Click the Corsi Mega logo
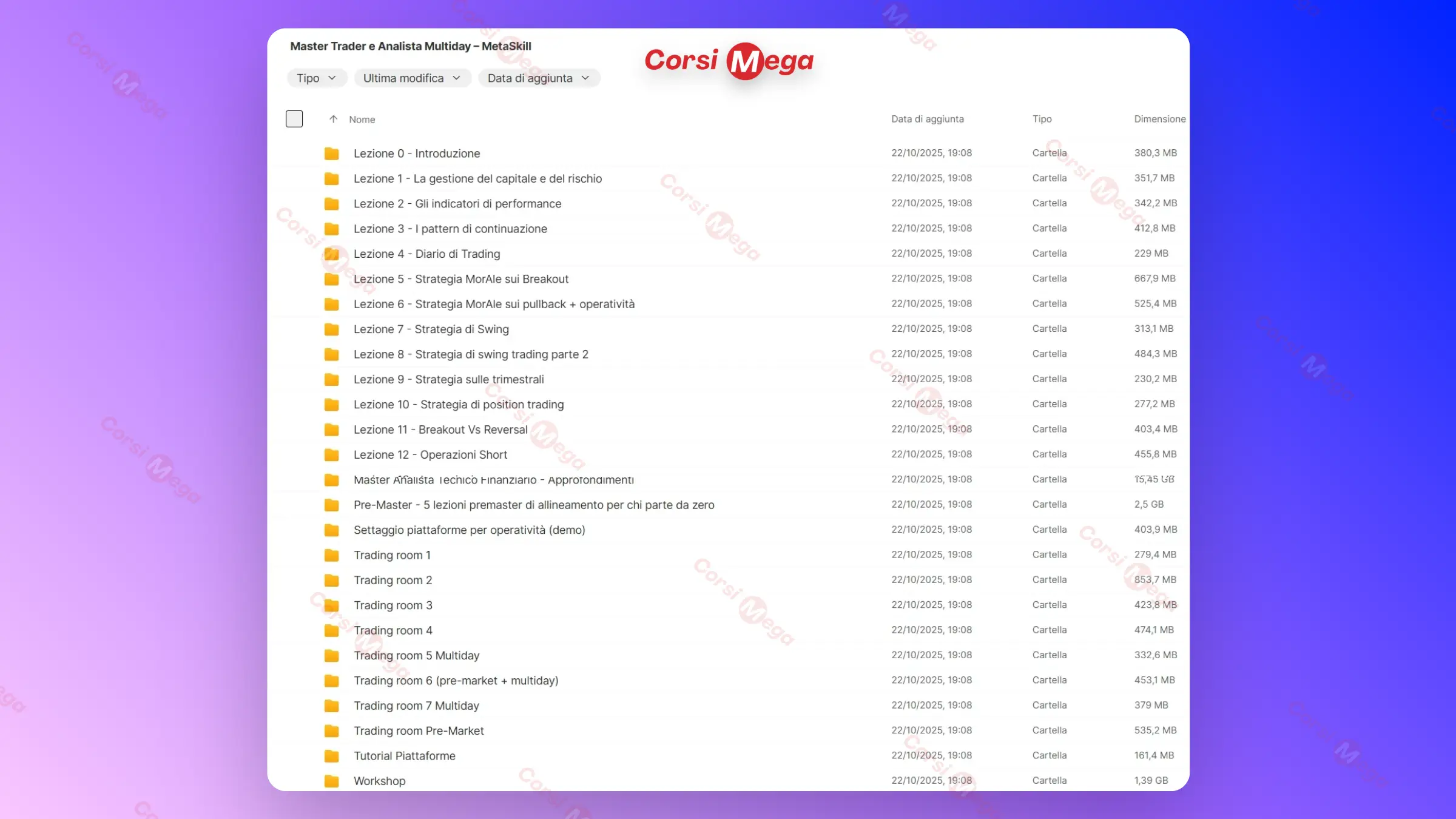The height and width of the screenshot is (819, 1456). (729, 61)
